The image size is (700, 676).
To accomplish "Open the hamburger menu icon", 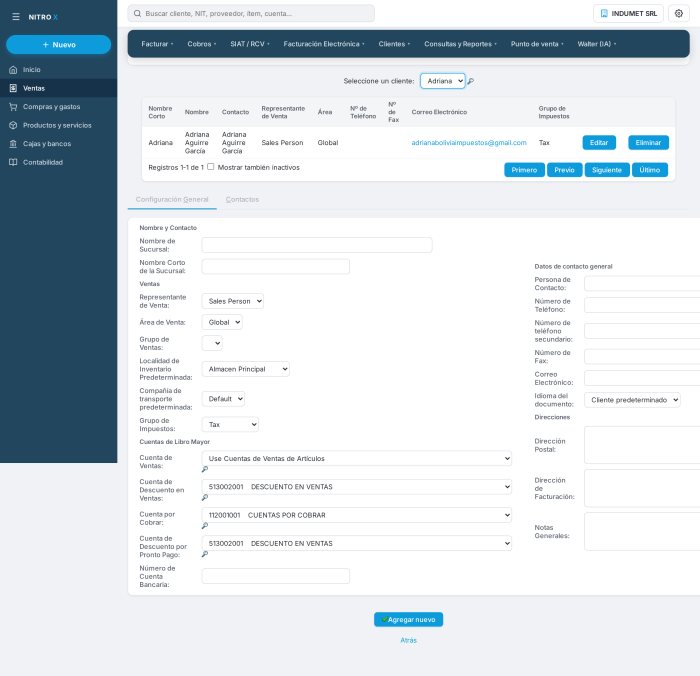I will (x=16, y=17).
